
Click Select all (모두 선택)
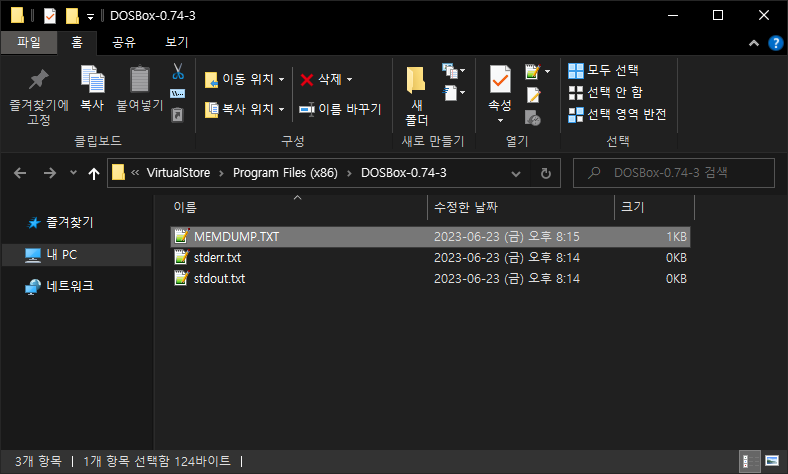coord(603,70)
